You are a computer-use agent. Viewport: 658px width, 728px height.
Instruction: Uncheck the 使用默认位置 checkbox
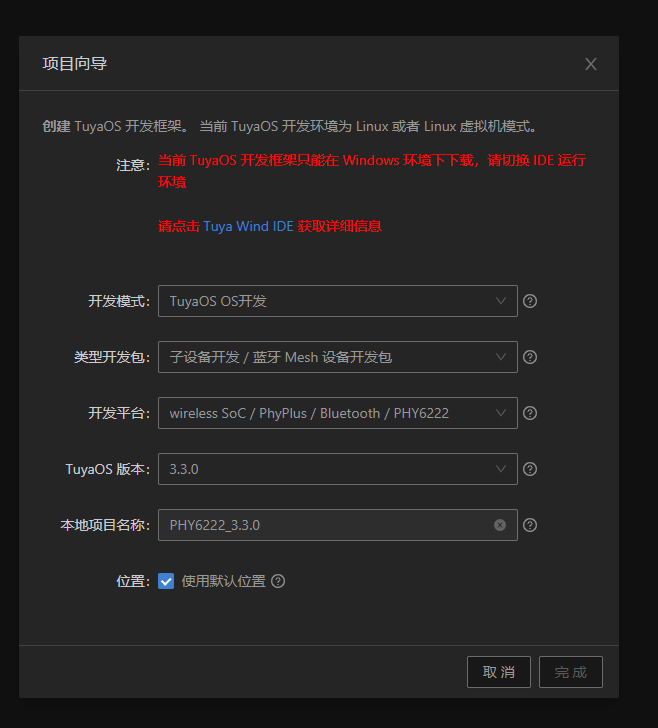166,581
